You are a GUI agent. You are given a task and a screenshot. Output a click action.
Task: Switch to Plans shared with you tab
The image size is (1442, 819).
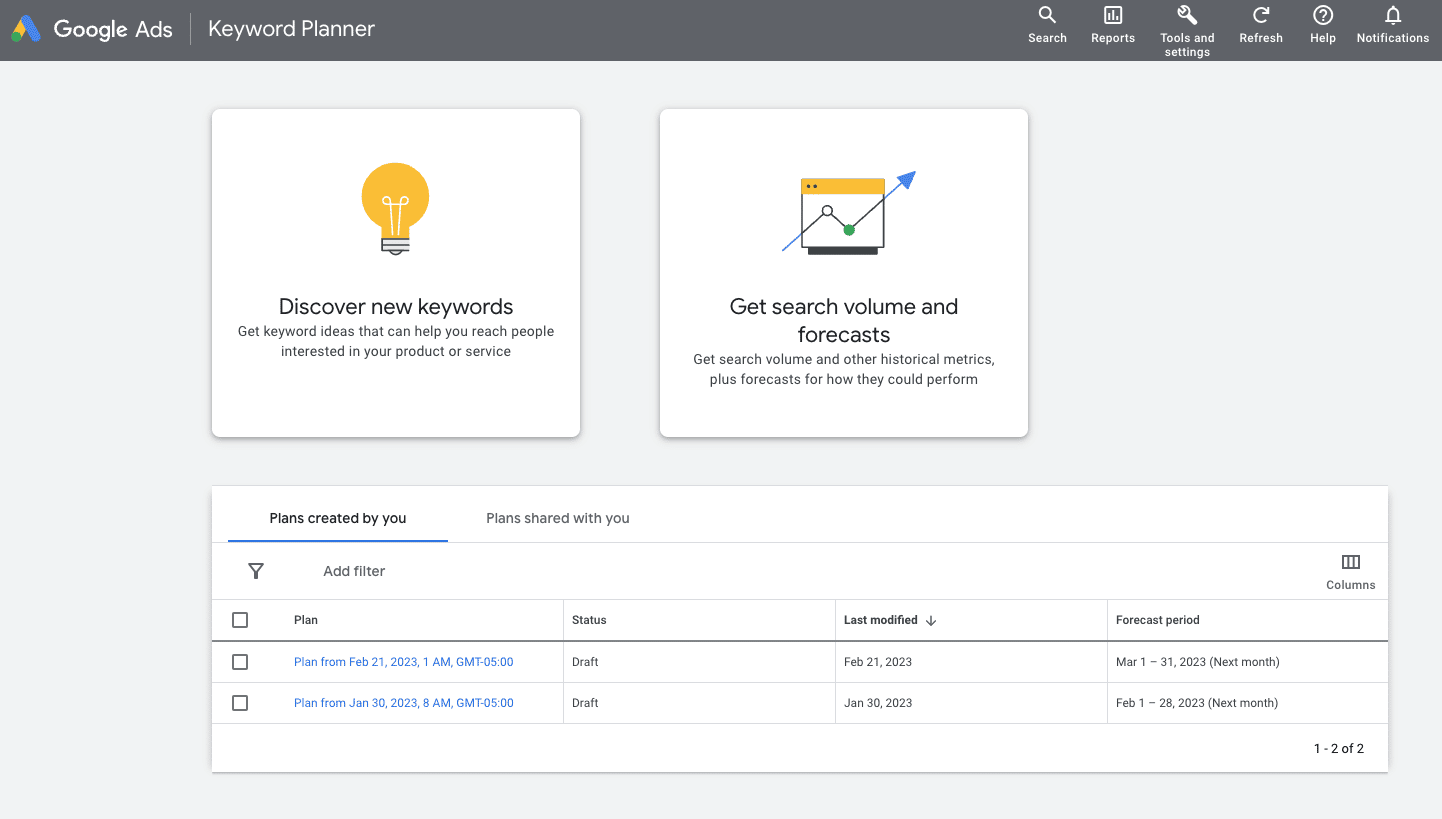click(558, 518)
